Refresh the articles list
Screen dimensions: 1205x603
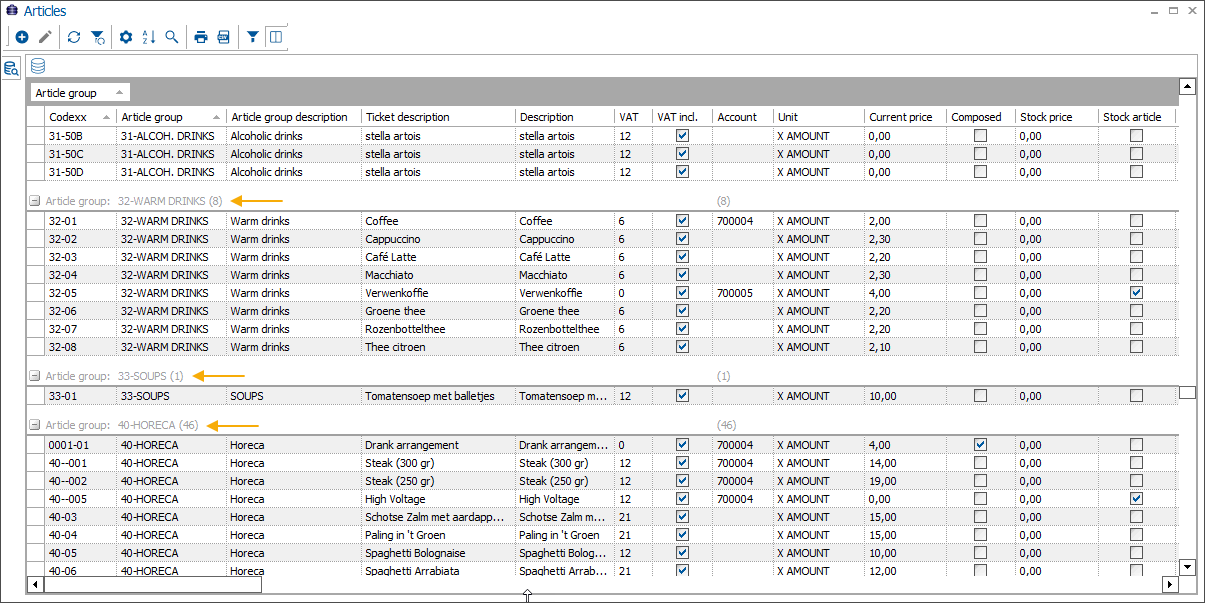tap(74, 37)
